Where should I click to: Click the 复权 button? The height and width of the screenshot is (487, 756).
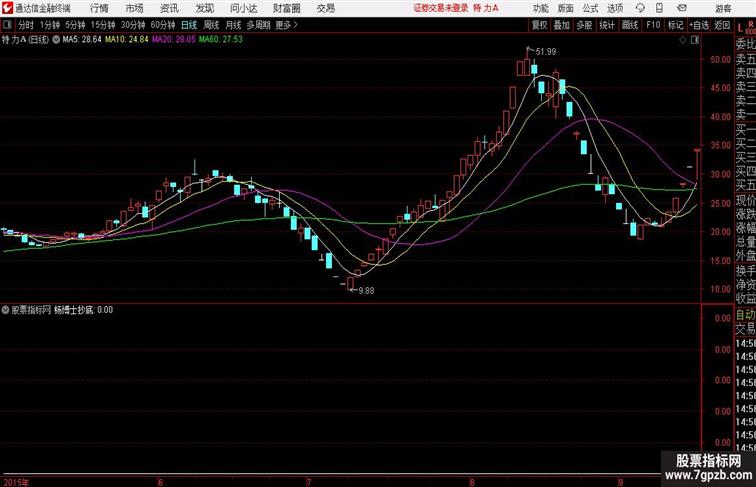click(x=539, y=25)
